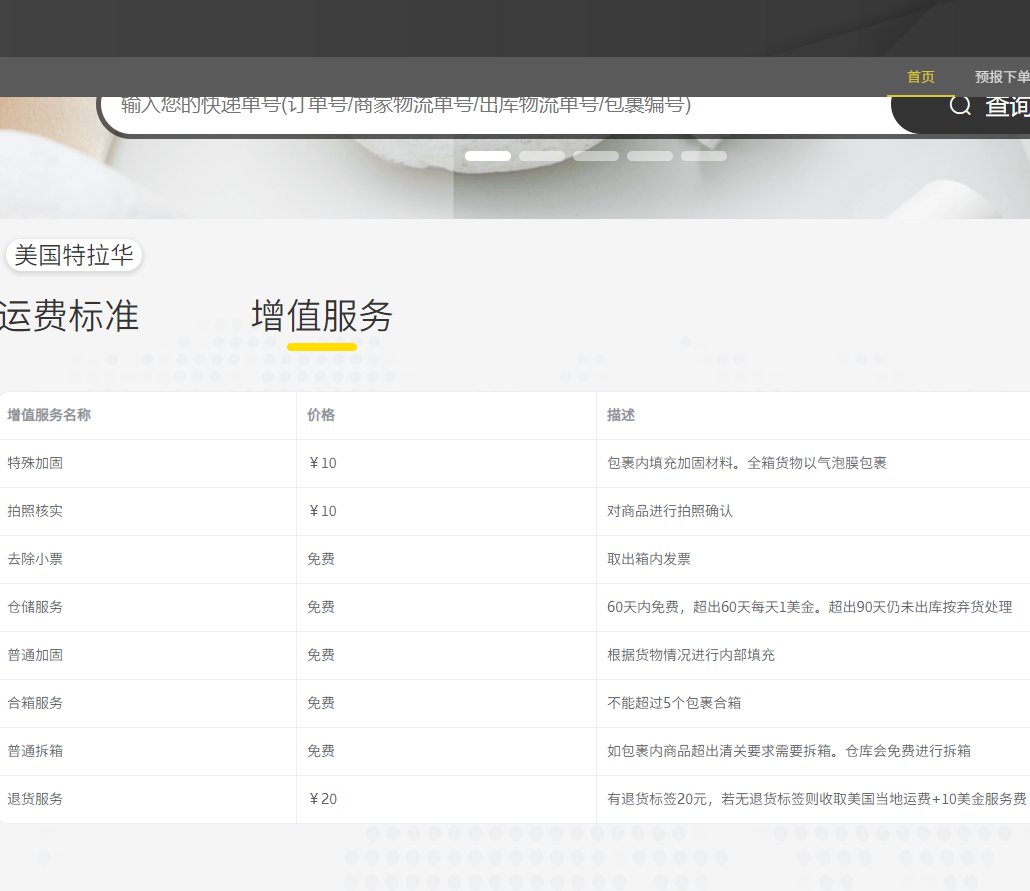Click description starting 有退货标签20元

point(817,798)
